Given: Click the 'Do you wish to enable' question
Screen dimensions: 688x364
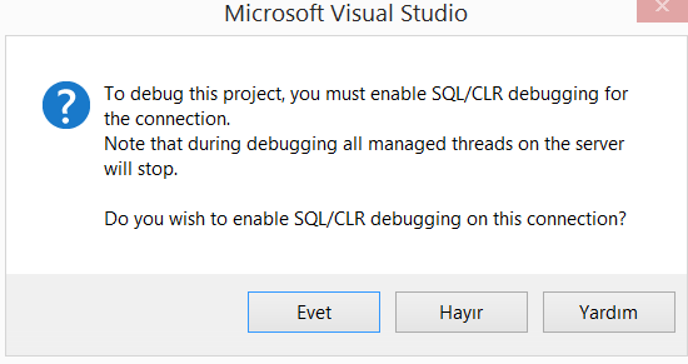Looking at the screenshot, I should click(365, 218).
